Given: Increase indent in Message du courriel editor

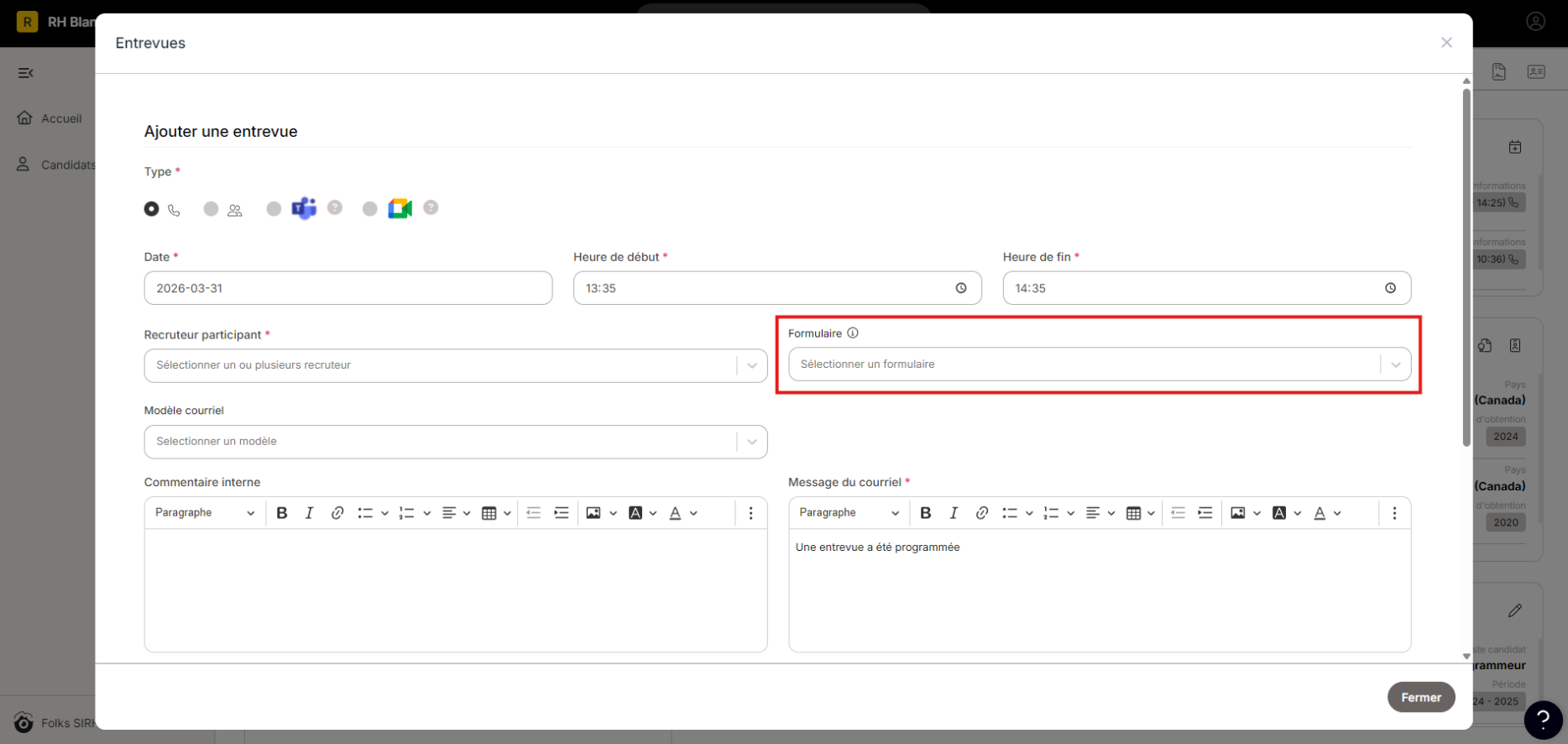Looking at the screenshot, I should coord(1205,513).
